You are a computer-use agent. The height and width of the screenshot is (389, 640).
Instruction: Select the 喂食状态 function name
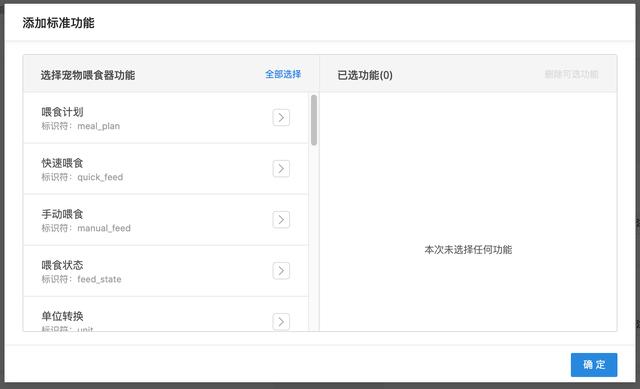click(x=62, y=265)
